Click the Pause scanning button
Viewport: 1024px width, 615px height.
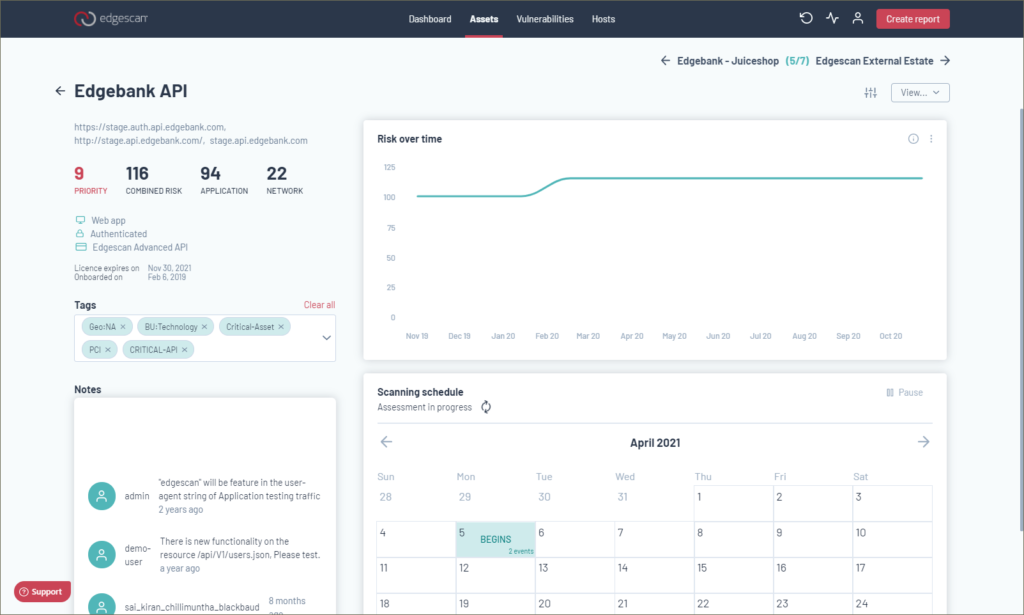(904, 392)
